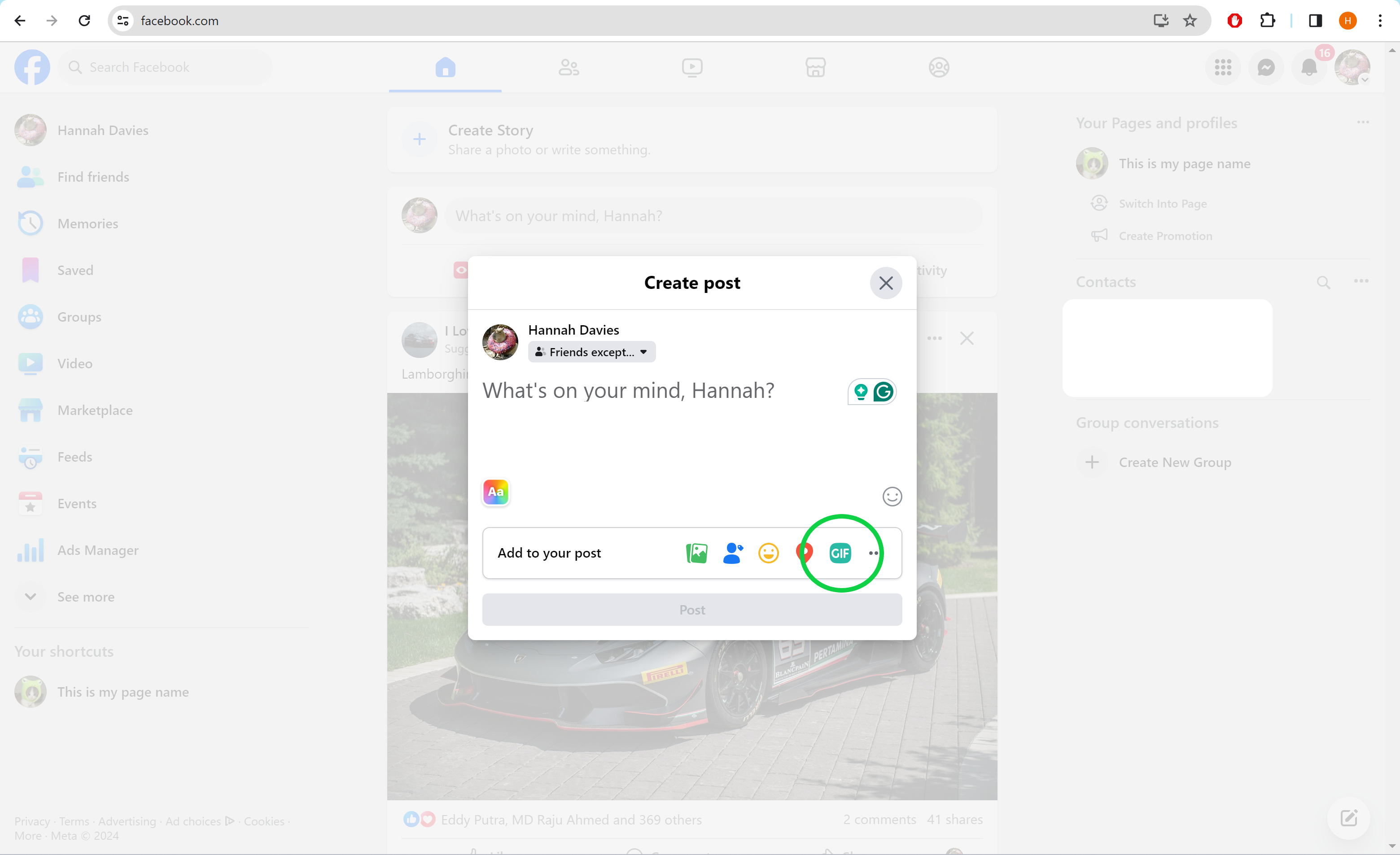Hide the suggested Lamborghini post
The image size is (1400, 855).
pos(967,339)
